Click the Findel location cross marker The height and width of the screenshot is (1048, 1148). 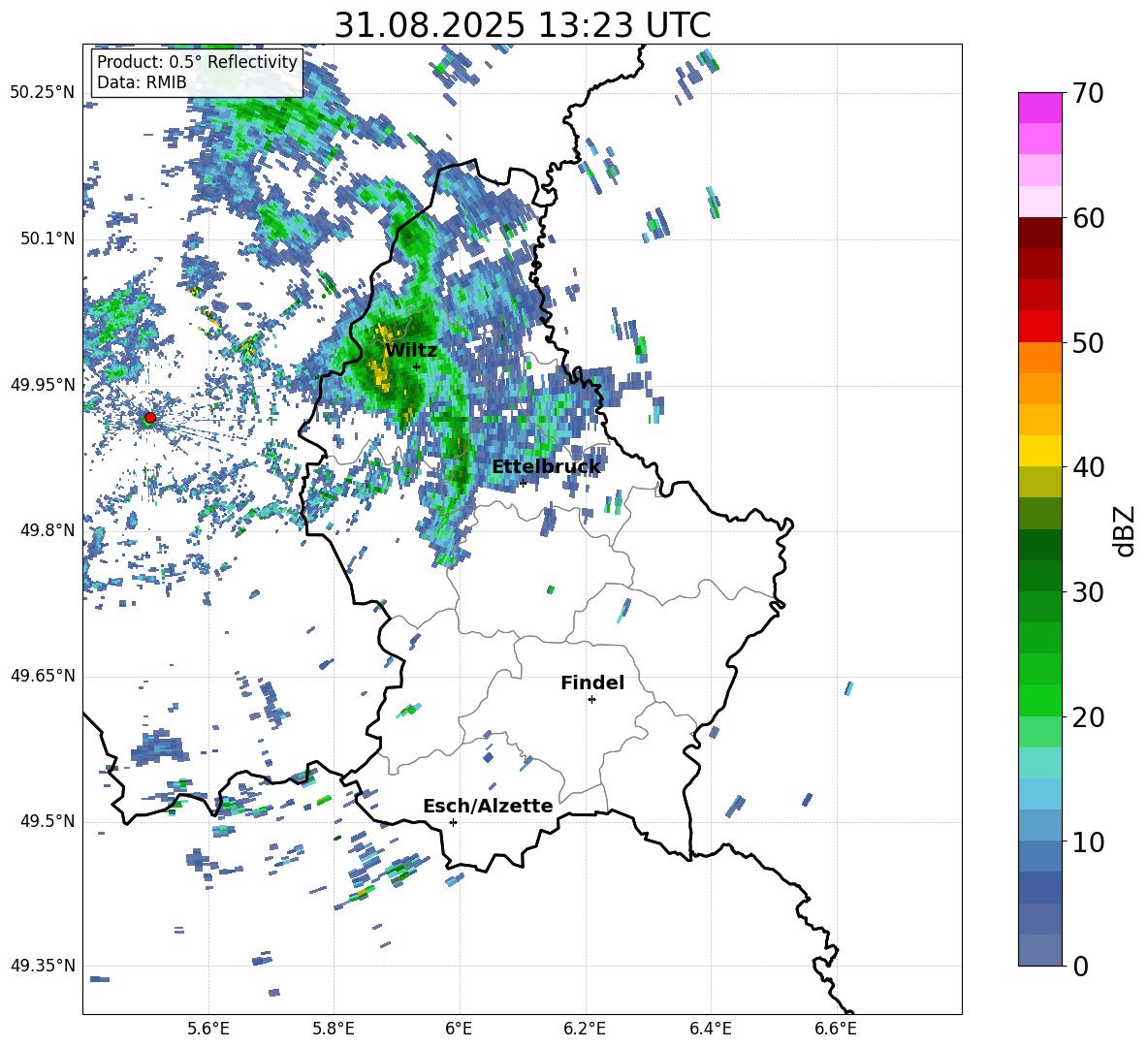point(591,700)
